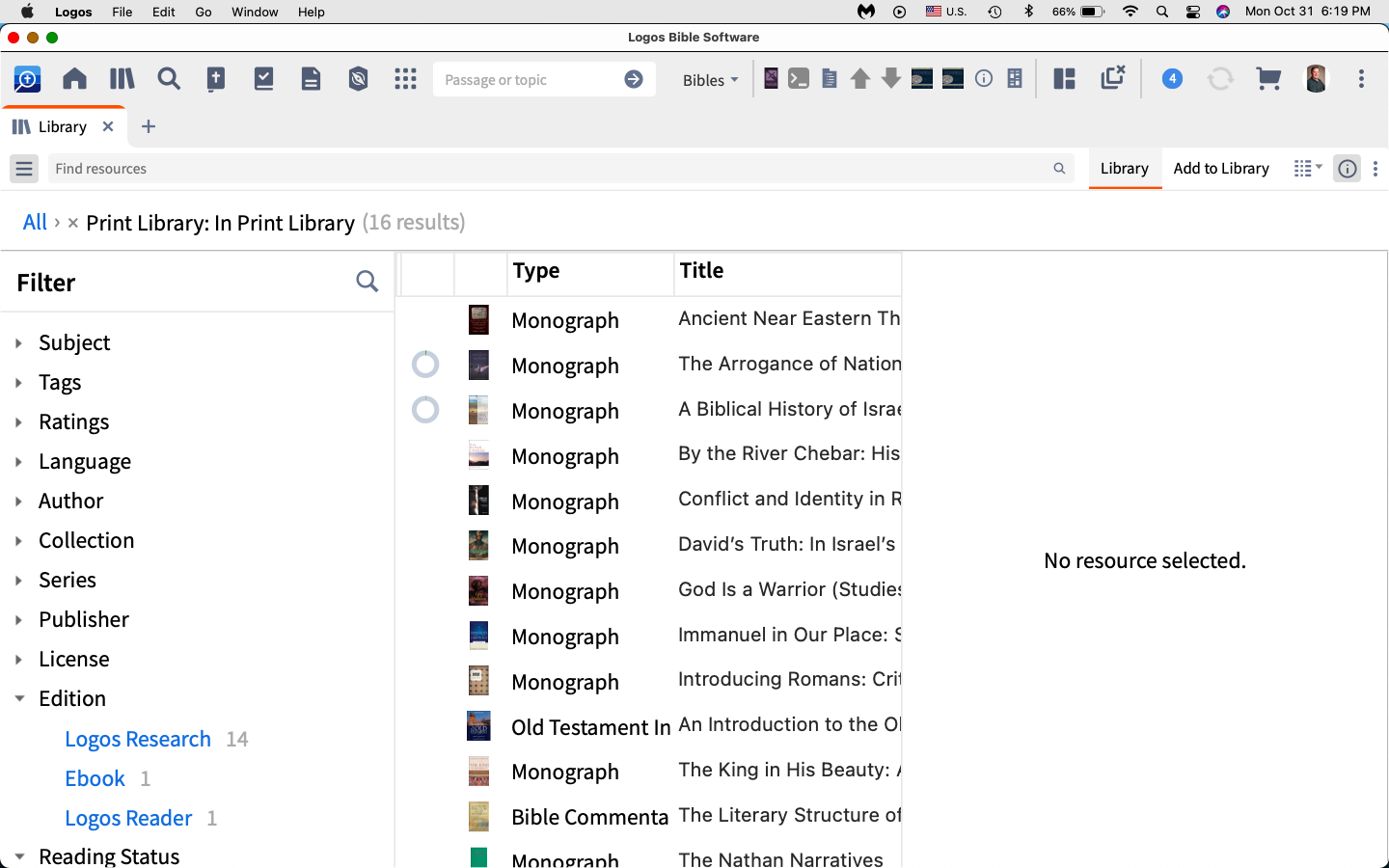Open the Bibles dropdown
1389x868 pixels.
[710, 80]
